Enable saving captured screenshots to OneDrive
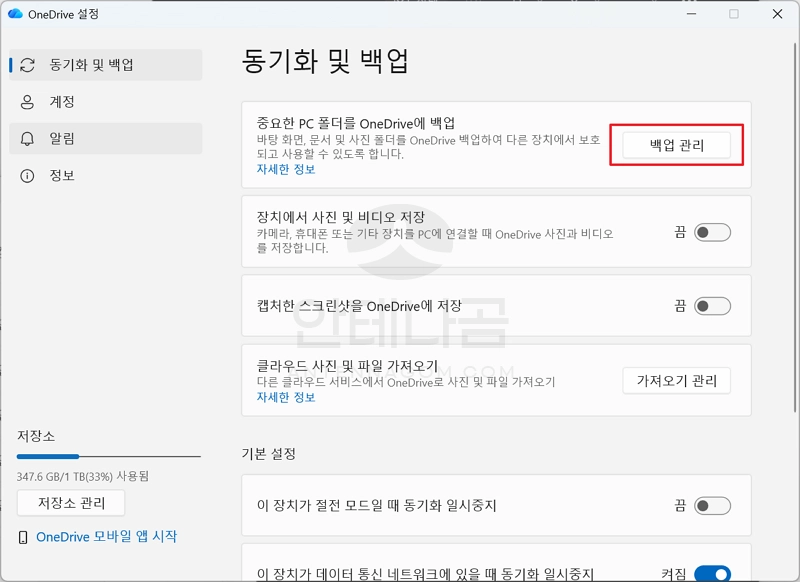 pyautogui.click(x=712, y=306)
